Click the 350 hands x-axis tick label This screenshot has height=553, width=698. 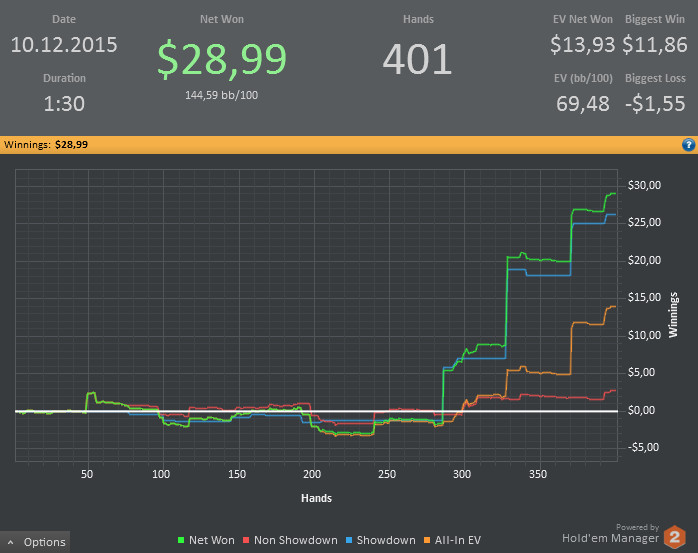point(538,474)
